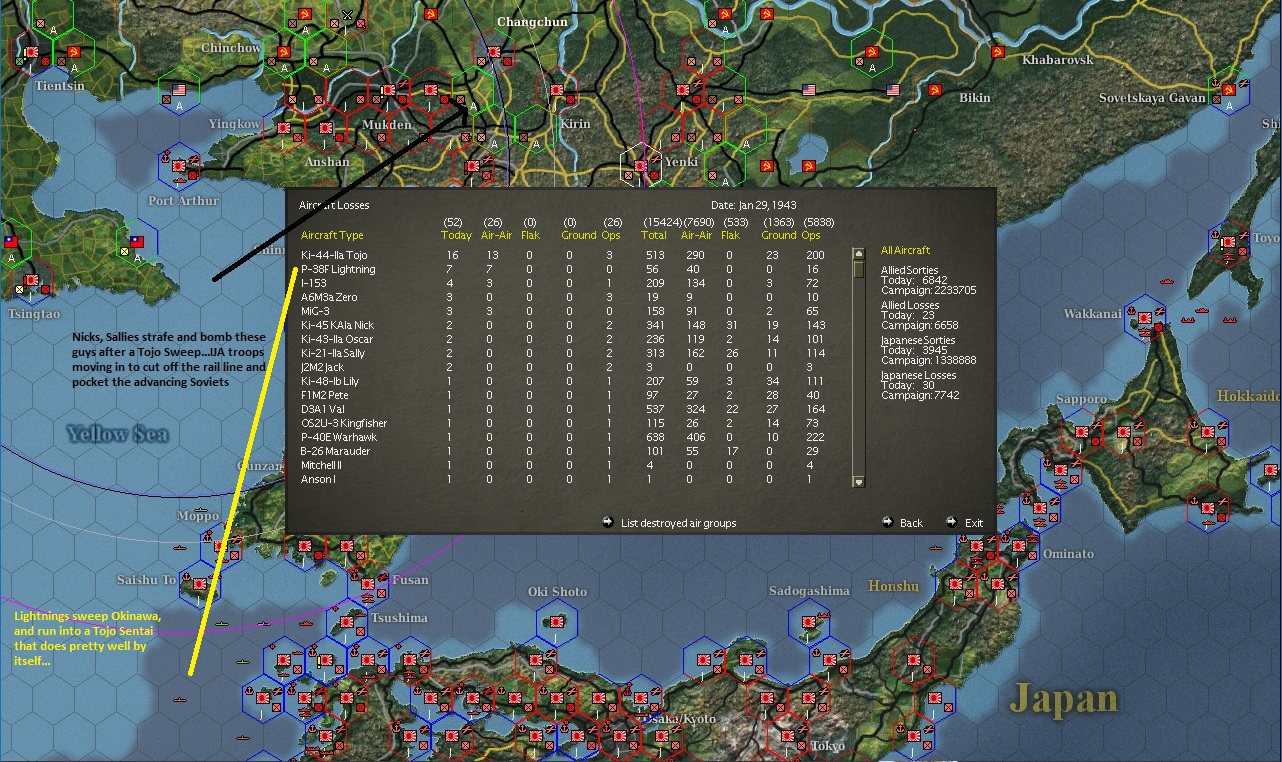
Task: Select the Japanese flag unit above Kirin
Action: (555, 89)
